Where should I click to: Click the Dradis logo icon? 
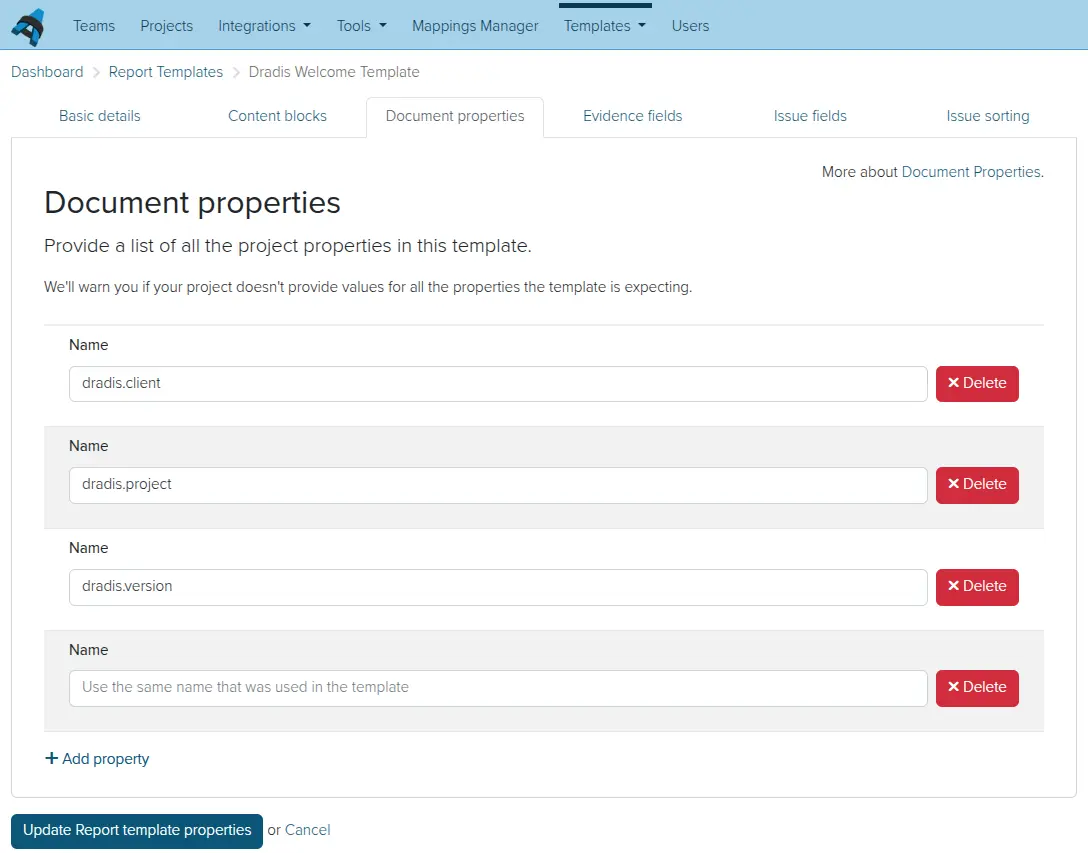tap(28, 27)
